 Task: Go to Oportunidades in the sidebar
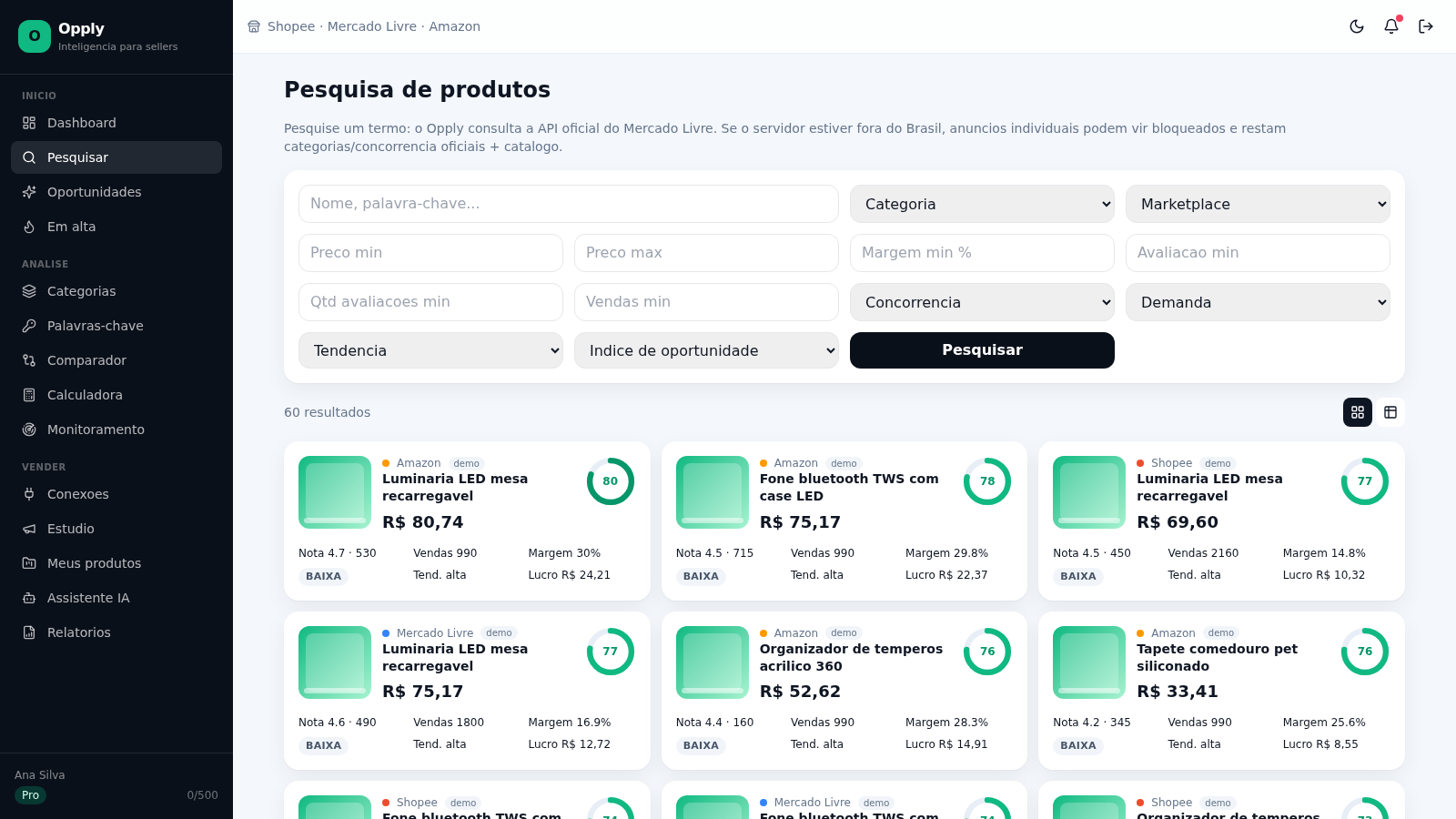point(116,192)
